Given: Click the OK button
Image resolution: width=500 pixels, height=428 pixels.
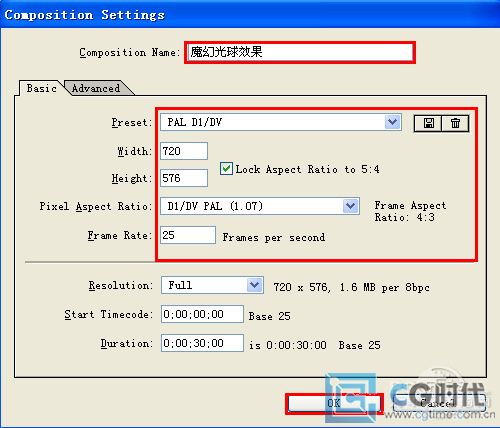Looking at the screenshot, I should tap(334, 403).
